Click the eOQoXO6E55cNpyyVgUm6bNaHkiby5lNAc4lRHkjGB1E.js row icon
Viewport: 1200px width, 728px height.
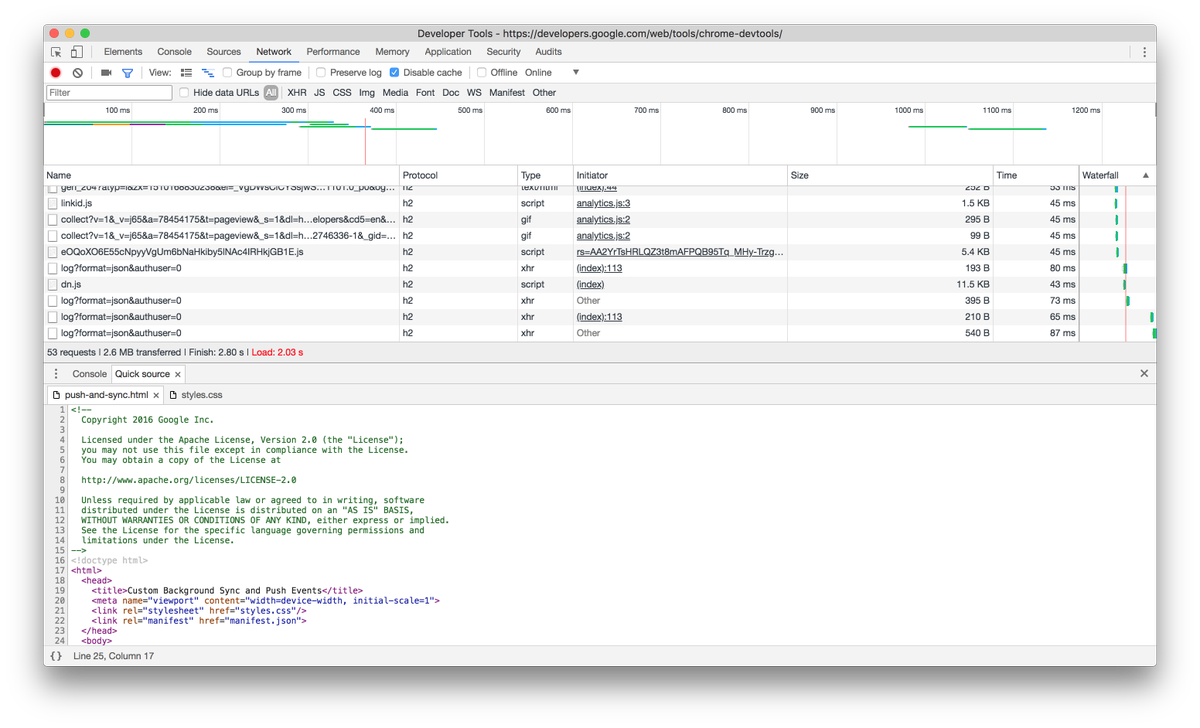pyautogui.click(x=53, y=252)
